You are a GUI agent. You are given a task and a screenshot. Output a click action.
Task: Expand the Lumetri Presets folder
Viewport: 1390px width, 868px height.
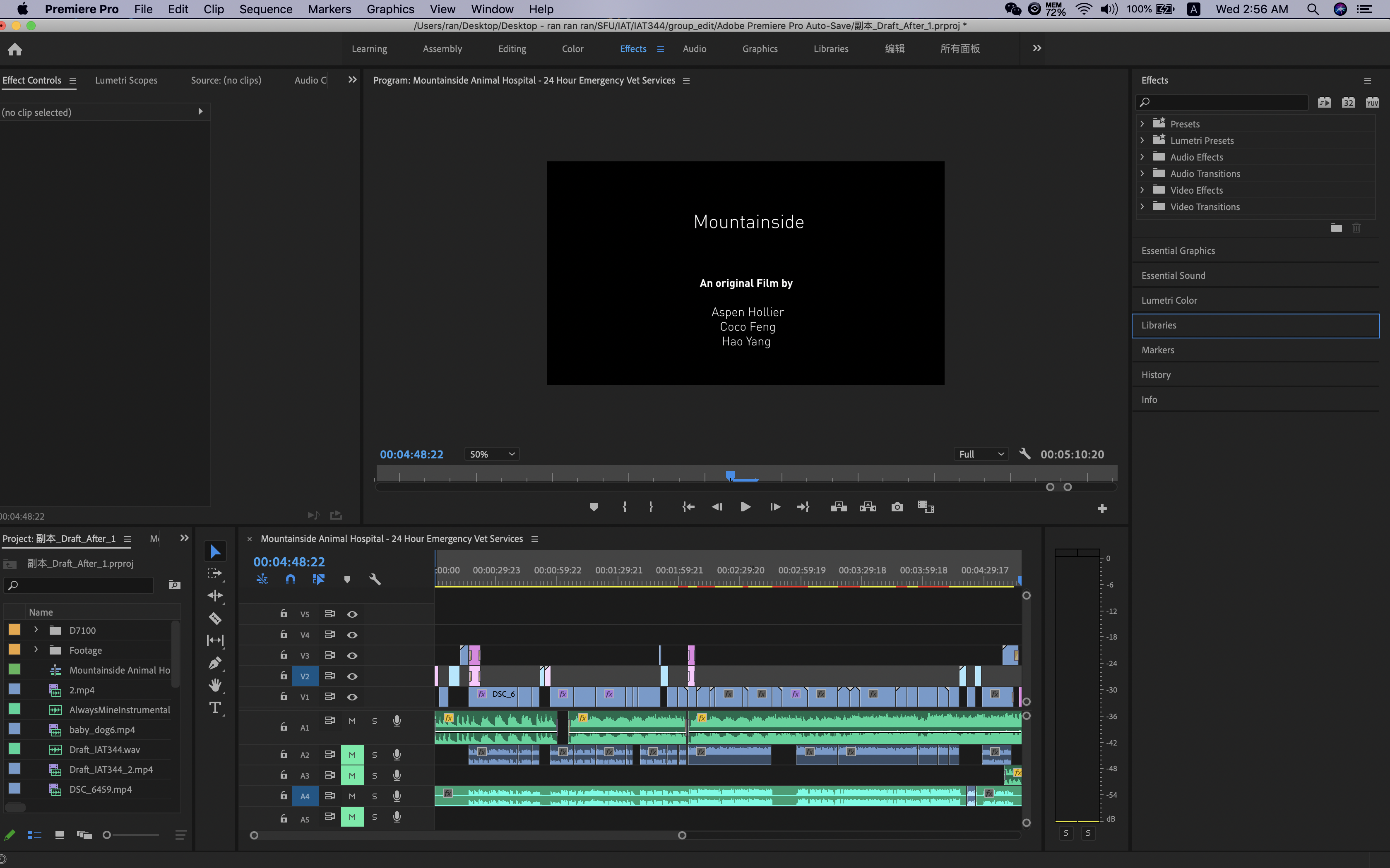point(1142,141)
